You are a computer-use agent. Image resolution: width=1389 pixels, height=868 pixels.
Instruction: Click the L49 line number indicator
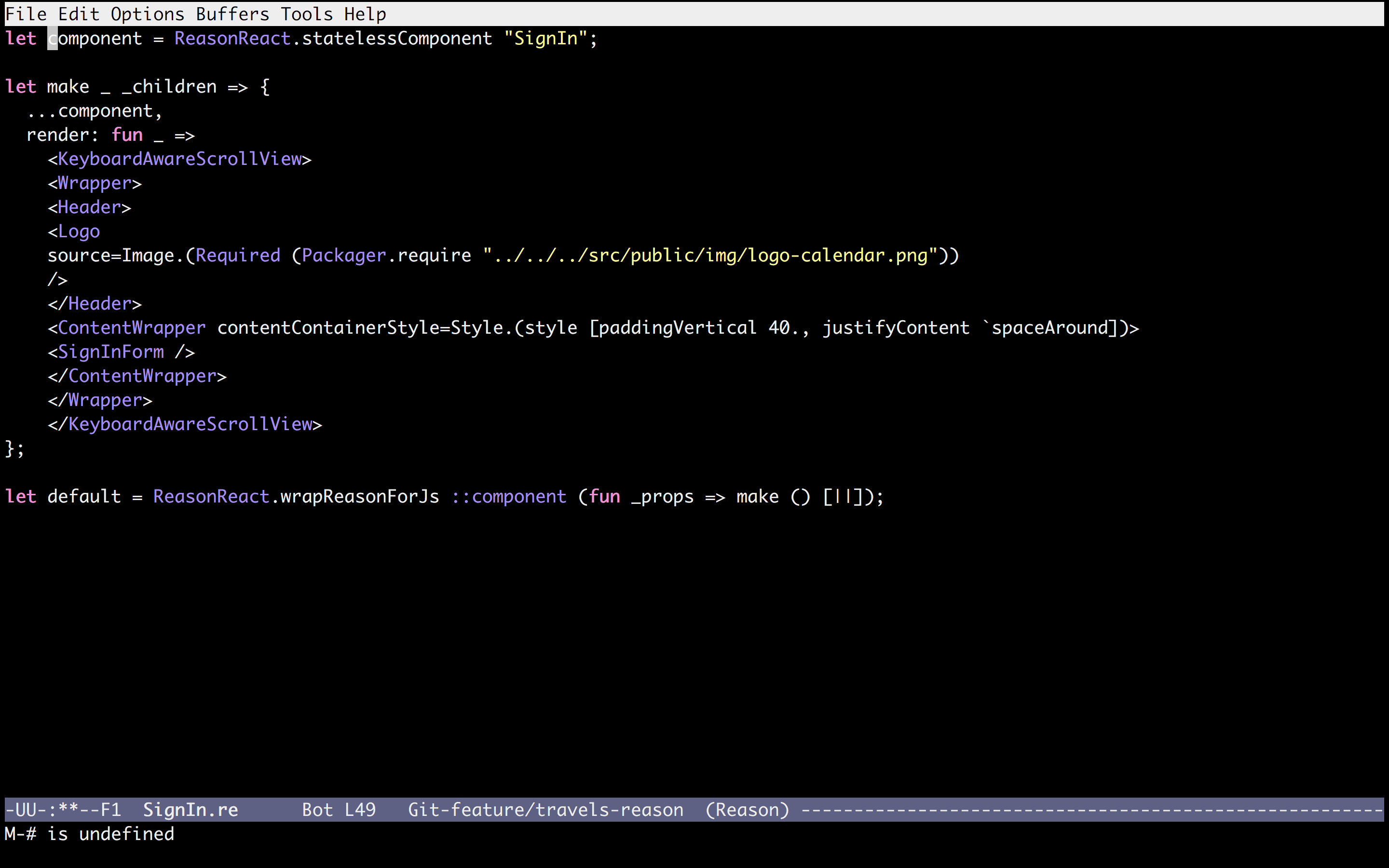(360, 810)
